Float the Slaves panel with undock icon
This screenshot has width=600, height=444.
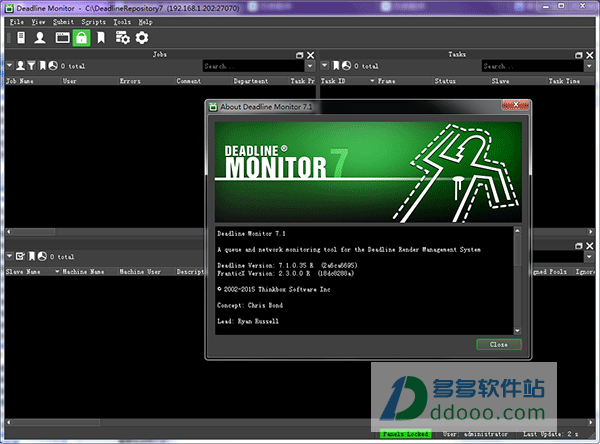[x=579, y=246]
